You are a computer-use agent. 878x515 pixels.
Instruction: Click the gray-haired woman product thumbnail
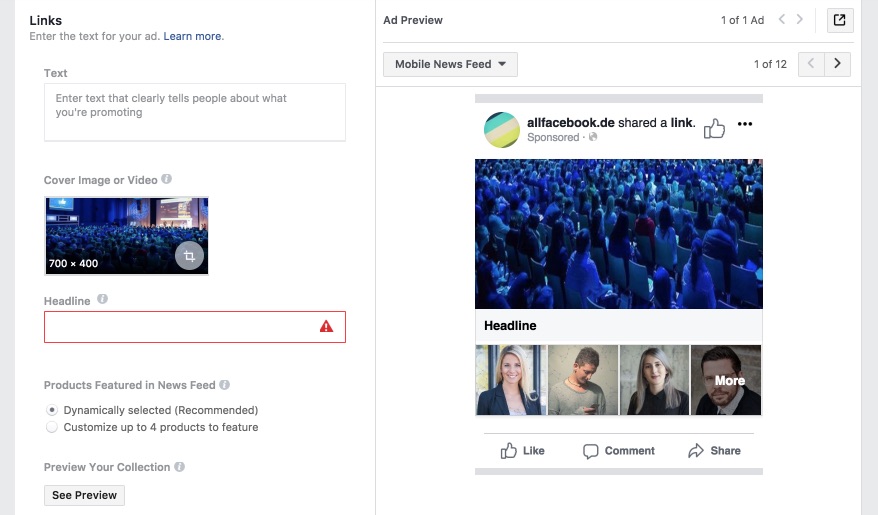655,380
